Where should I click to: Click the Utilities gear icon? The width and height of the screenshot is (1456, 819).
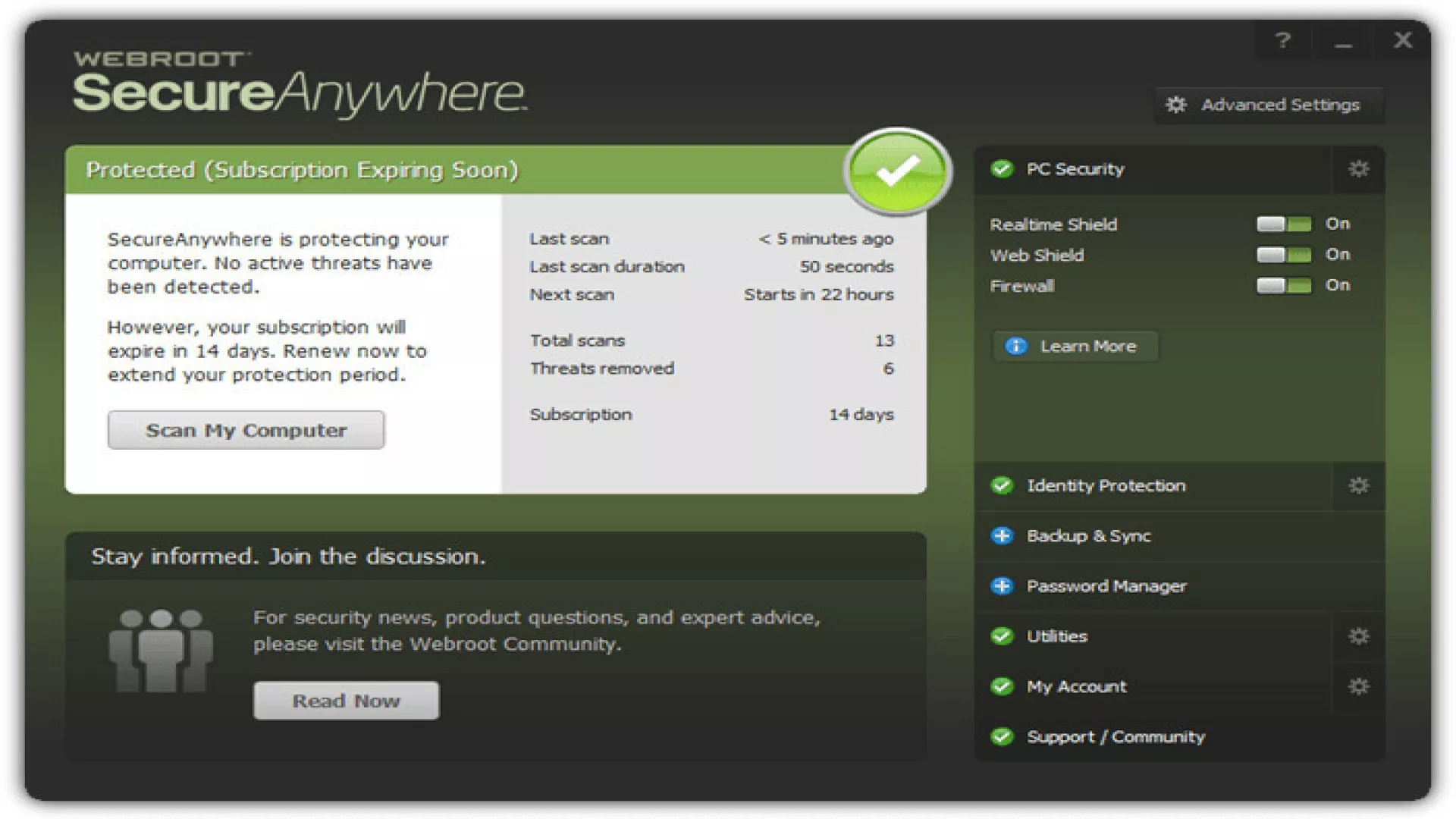pos(1358,636)
